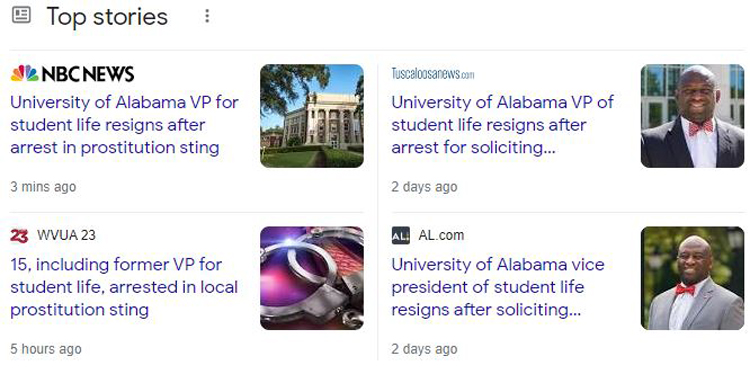The height and width of the screenshot is (374, 750).
Task: Click the handcuffs thumbnail image
Action: [x=312, y=278]
